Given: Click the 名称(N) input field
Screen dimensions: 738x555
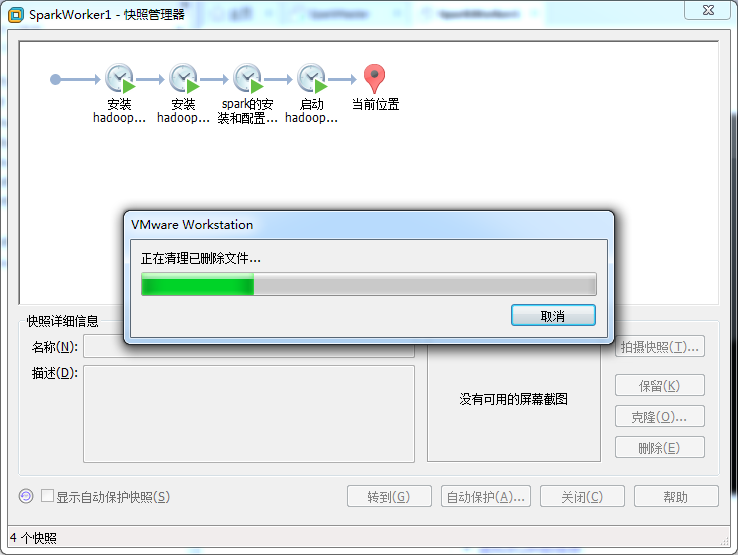Looking at the screenshot, I should coord(249,347).
